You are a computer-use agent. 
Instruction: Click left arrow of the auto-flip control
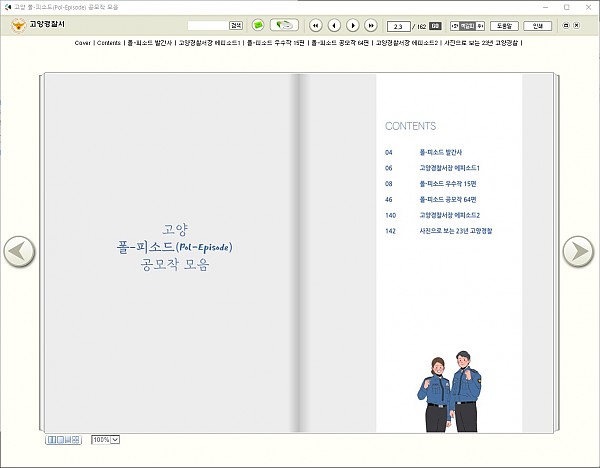455,26
